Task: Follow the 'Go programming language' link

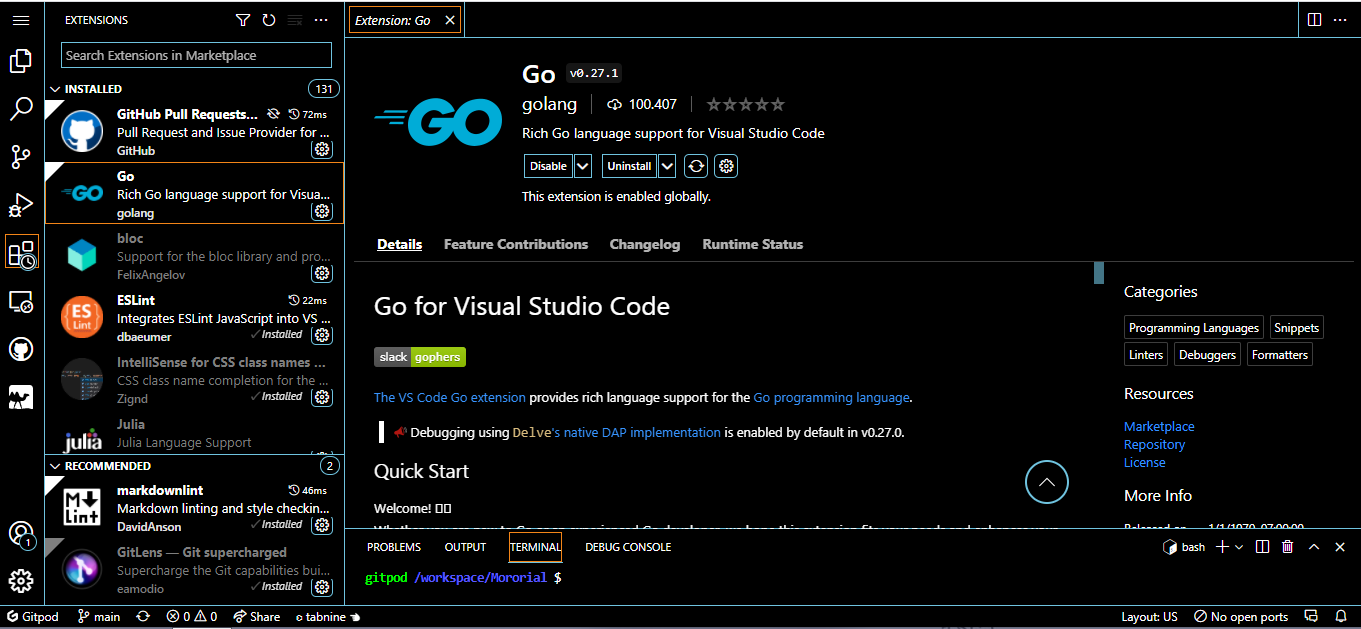Action: point(831,397)
